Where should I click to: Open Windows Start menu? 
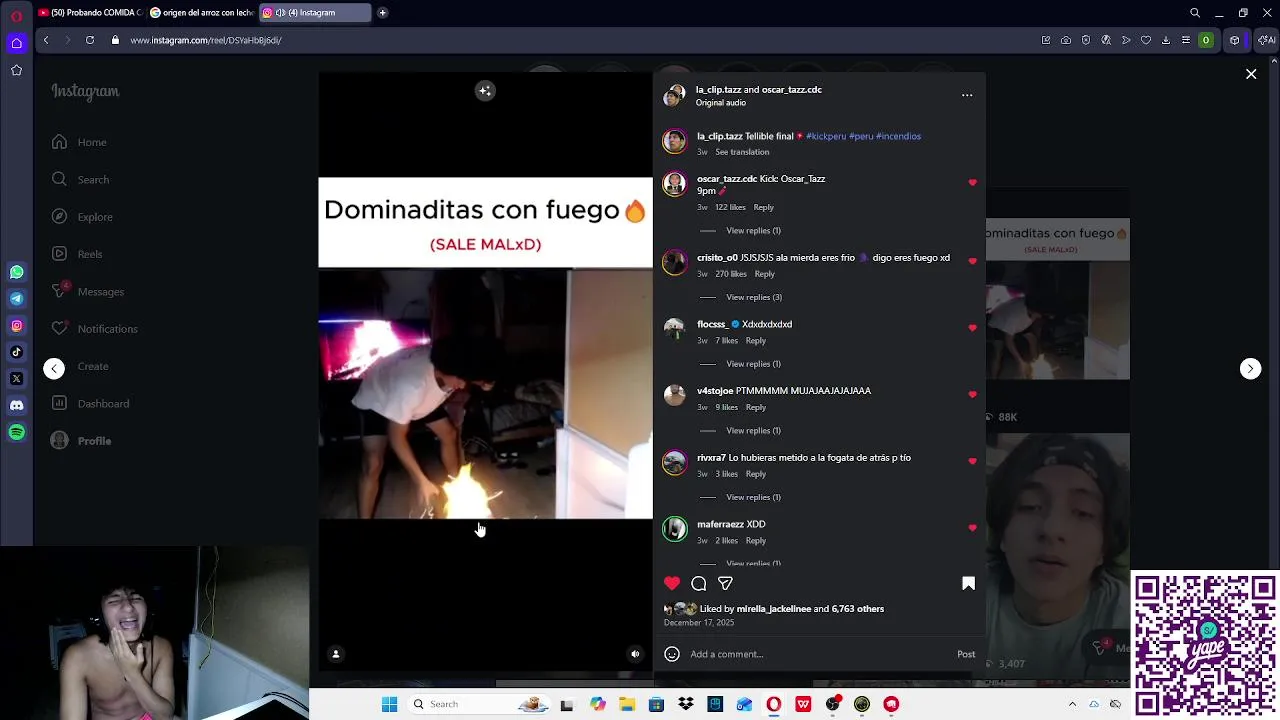pyautogui.click(x=390, y=704)
